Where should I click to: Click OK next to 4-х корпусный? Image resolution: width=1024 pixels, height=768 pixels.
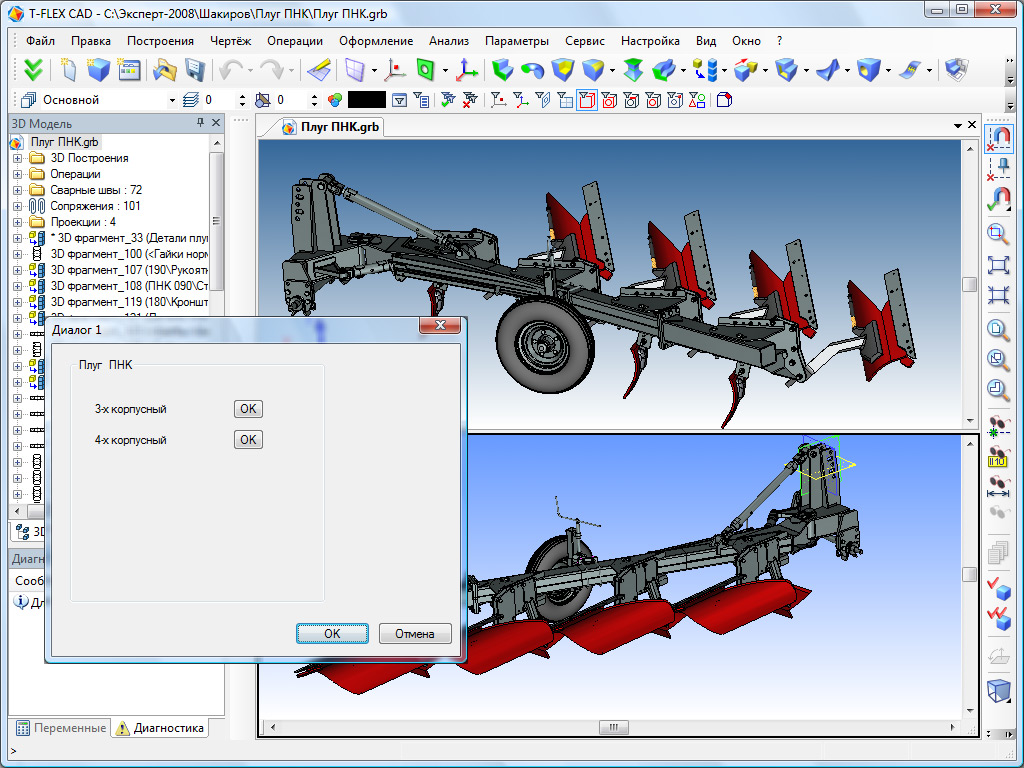248,440
